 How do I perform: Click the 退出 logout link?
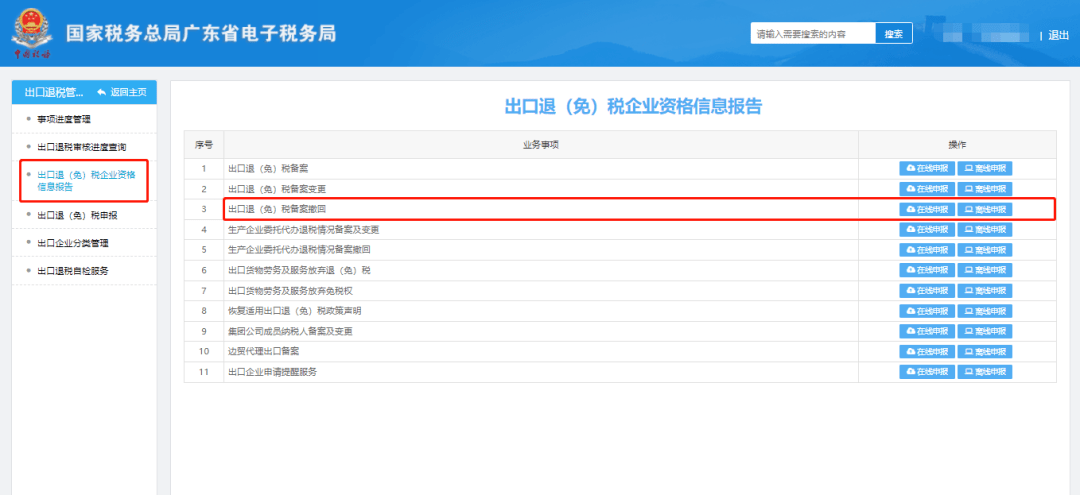click(1058, 35)
